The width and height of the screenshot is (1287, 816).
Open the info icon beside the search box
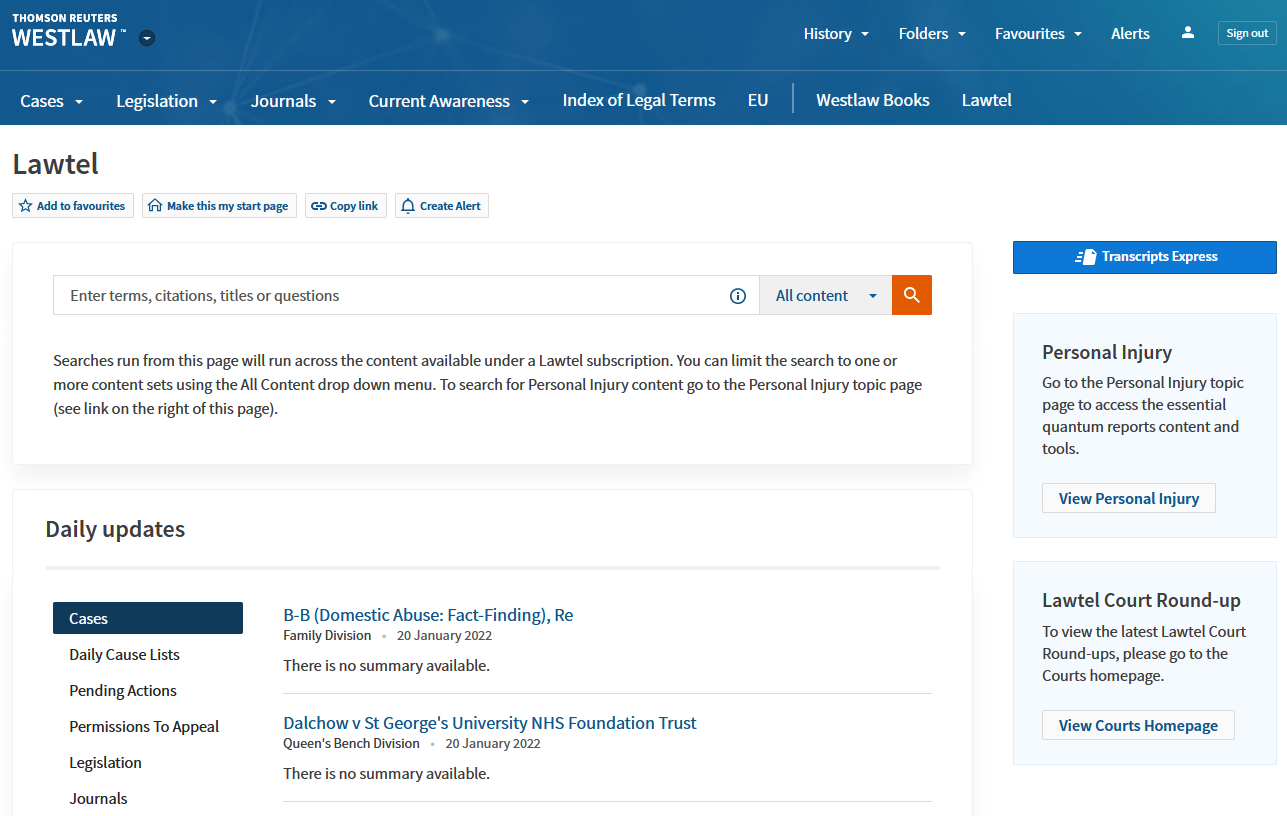(738, 295)
